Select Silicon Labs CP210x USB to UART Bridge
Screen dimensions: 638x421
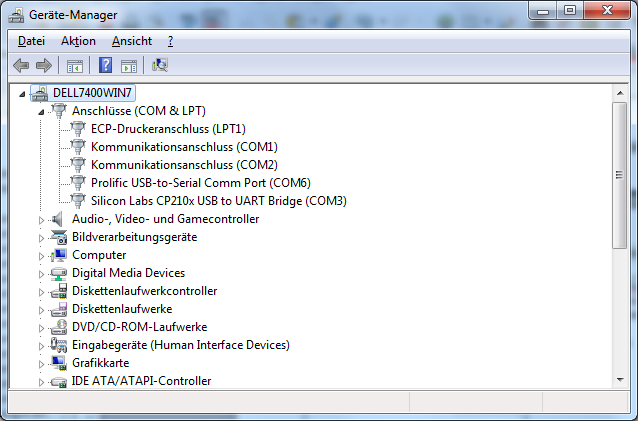pyautogui.click(x=218, y=201)
